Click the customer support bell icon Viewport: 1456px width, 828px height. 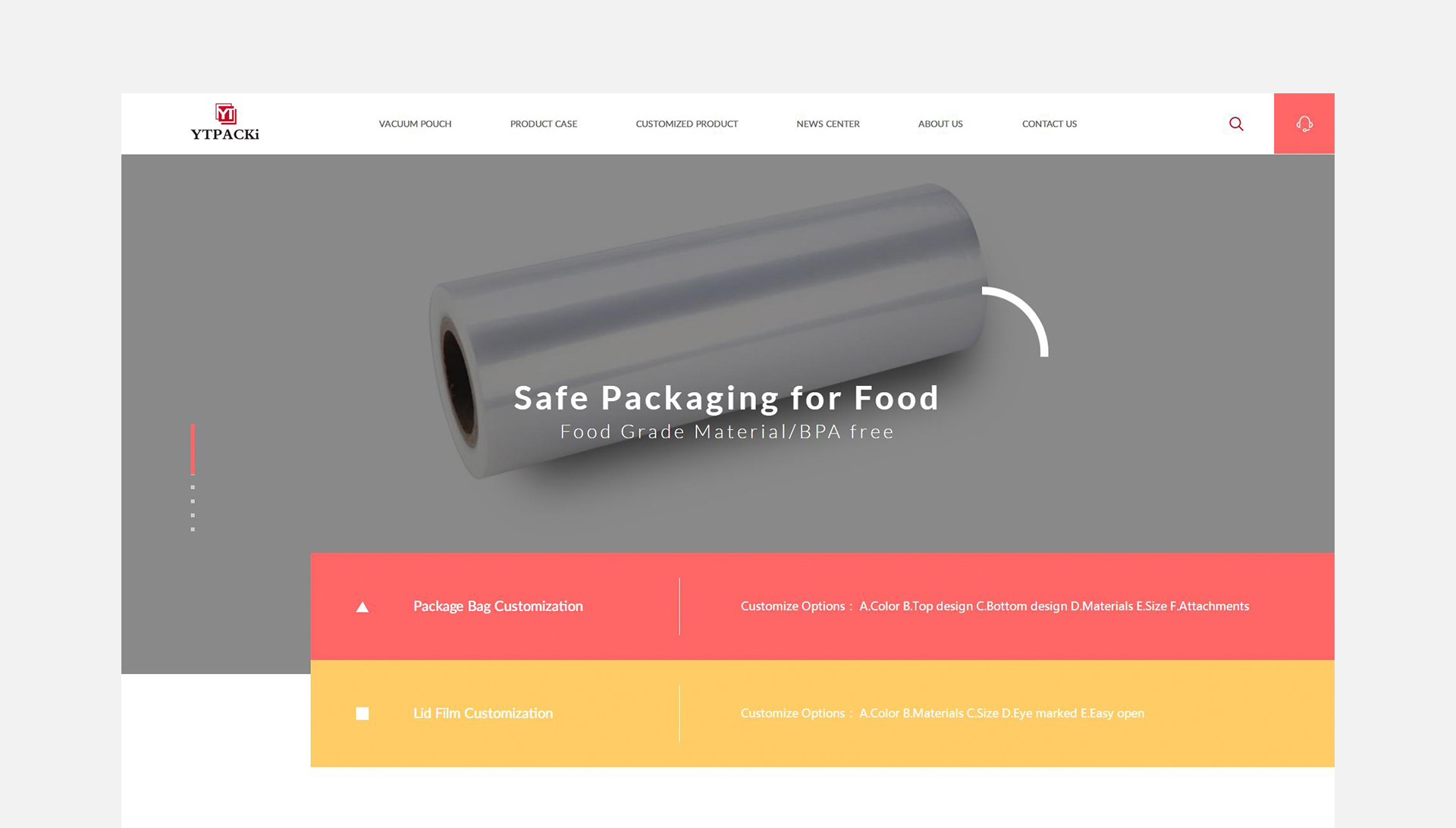[x=1304, y=123]
